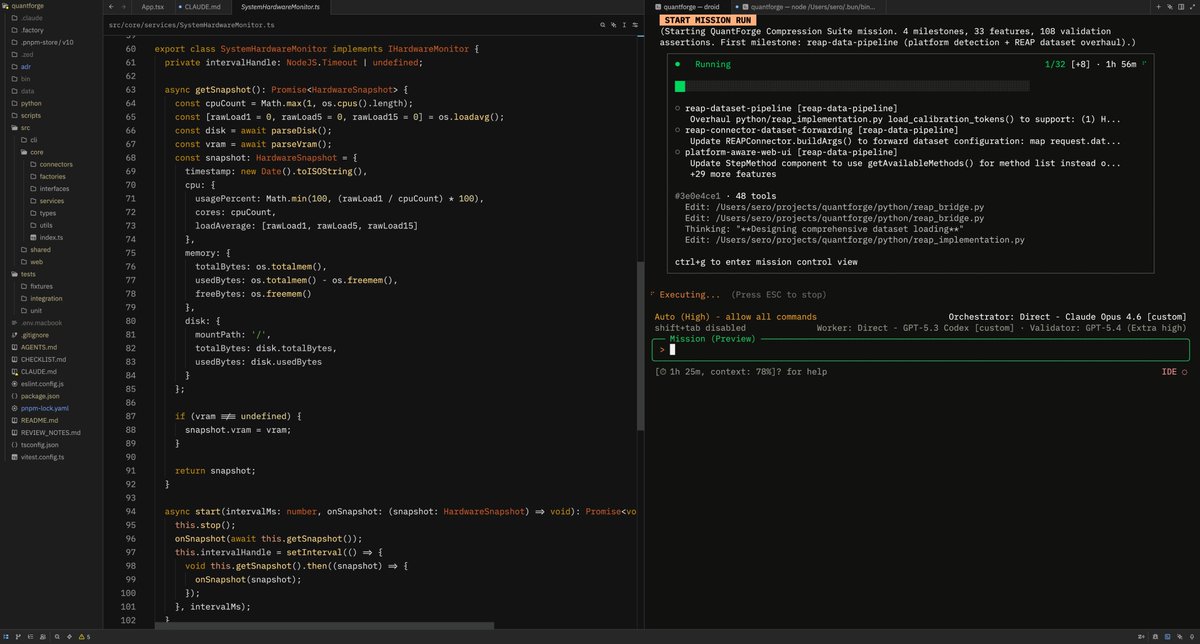Click the gear icon next to eslint.config.js

tap(13, 383)
